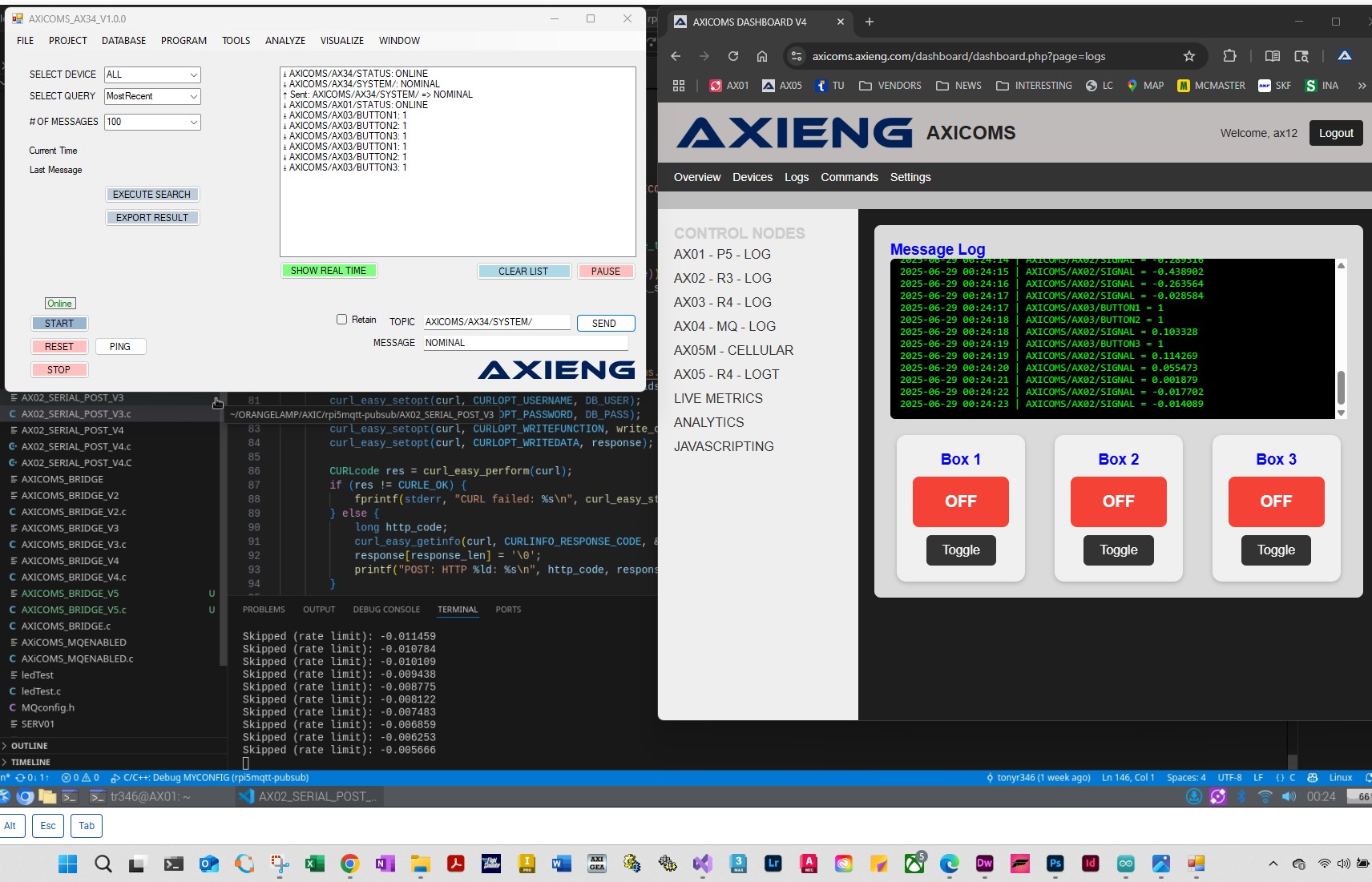Screen dimensions: 1372x882
Task: Open Visual Studio from the taskbar
Action: (704, 864)
